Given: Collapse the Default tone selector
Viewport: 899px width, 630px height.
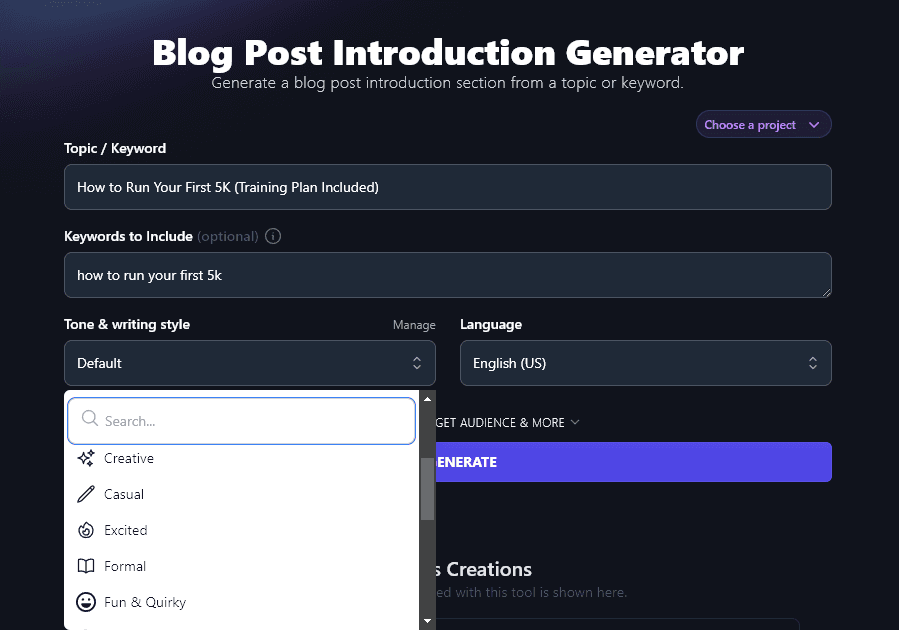Looking at the screenshot, I should coord(249,363).
